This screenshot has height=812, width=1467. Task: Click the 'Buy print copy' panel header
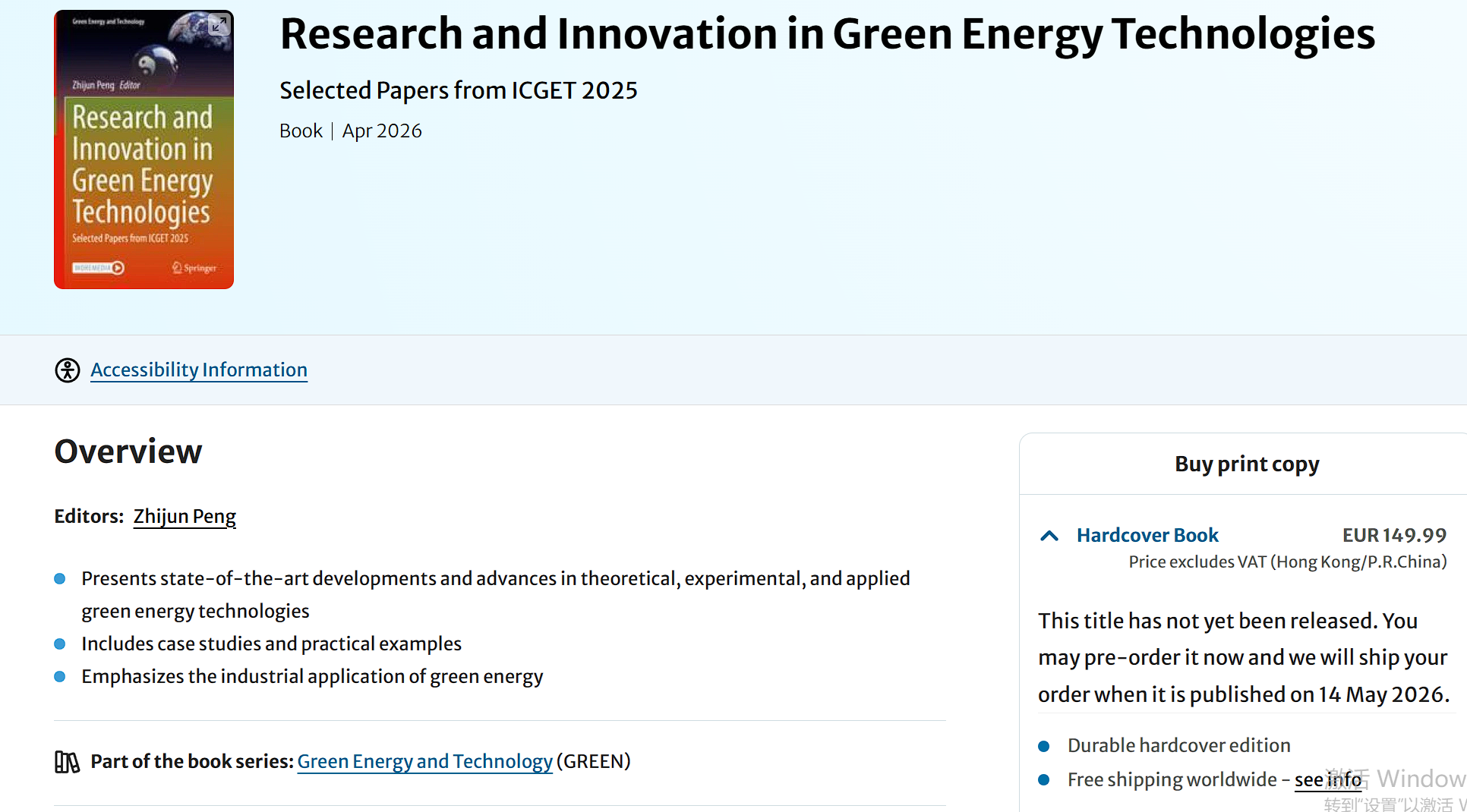point(1246,464)
